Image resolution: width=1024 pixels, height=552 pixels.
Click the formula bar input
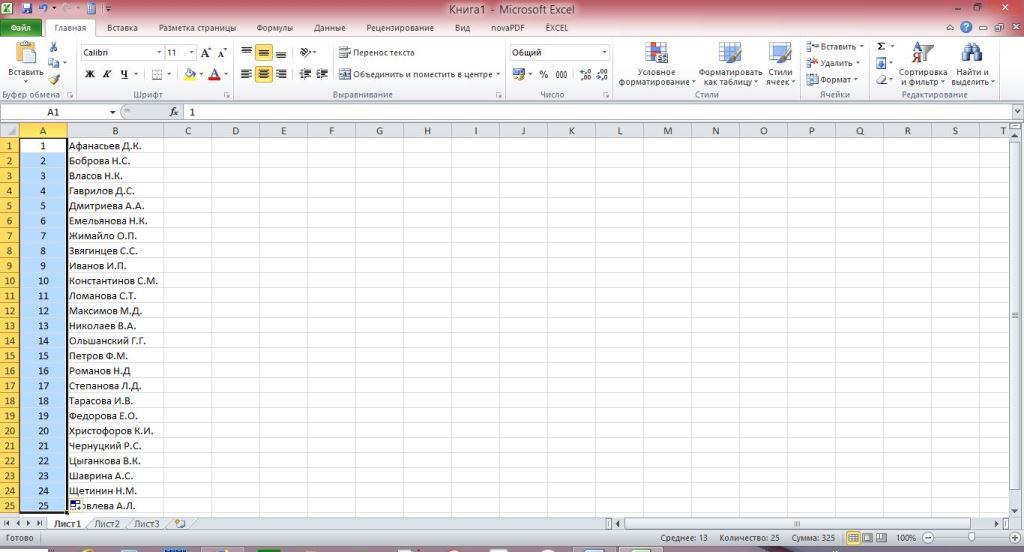point(598,112)
